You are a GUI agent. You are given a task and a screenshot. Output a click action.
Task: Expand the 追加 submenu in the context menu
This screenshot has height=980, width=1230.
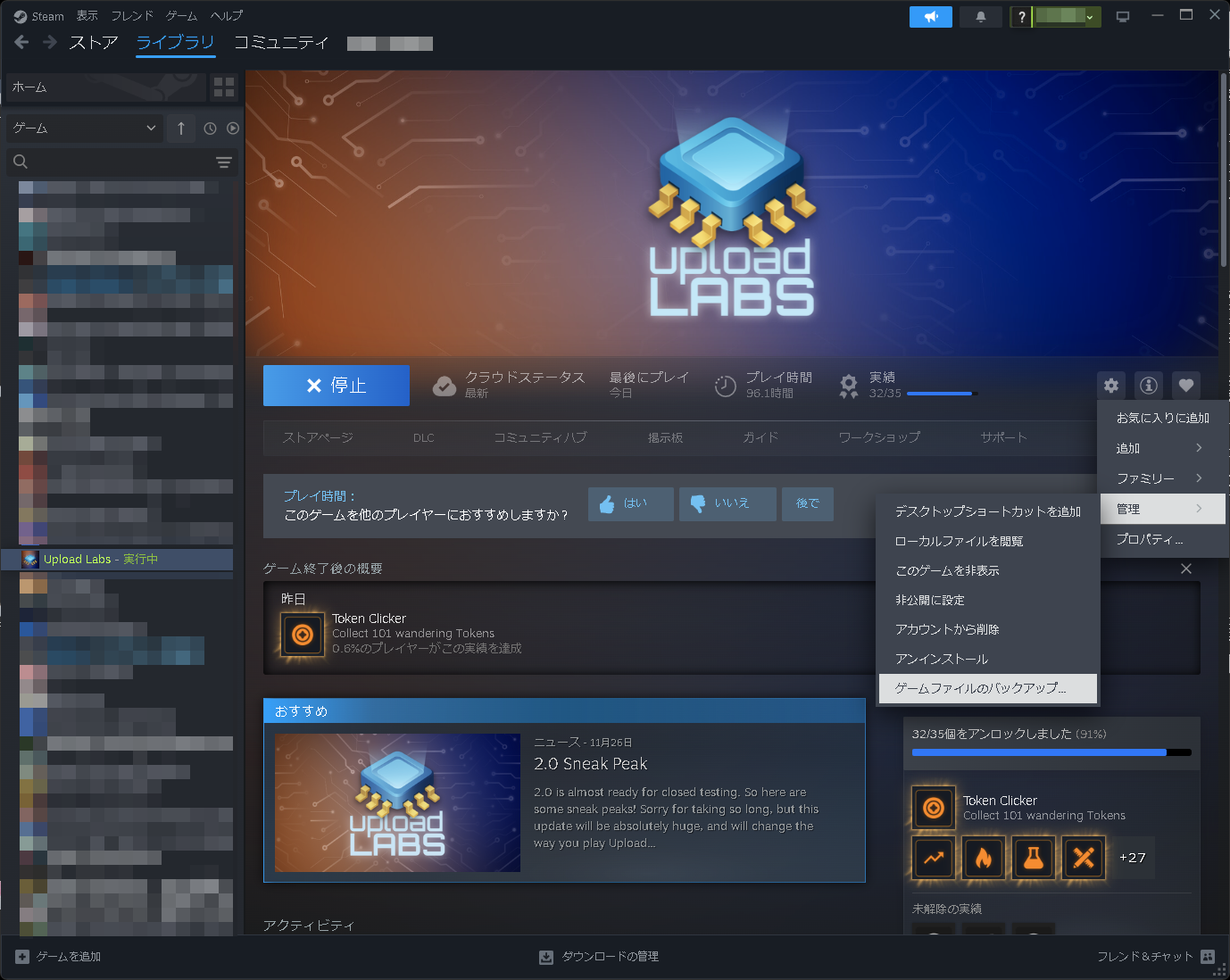pos(1160,447)
